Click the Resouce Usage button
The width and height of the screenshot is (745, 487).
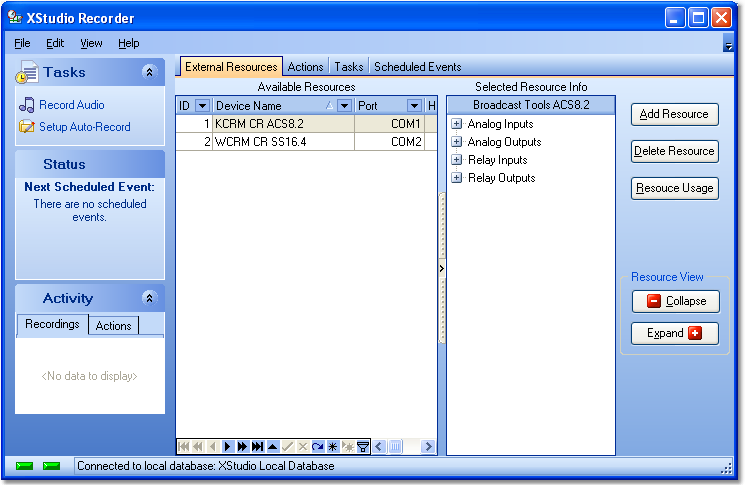tap(674, 189)
